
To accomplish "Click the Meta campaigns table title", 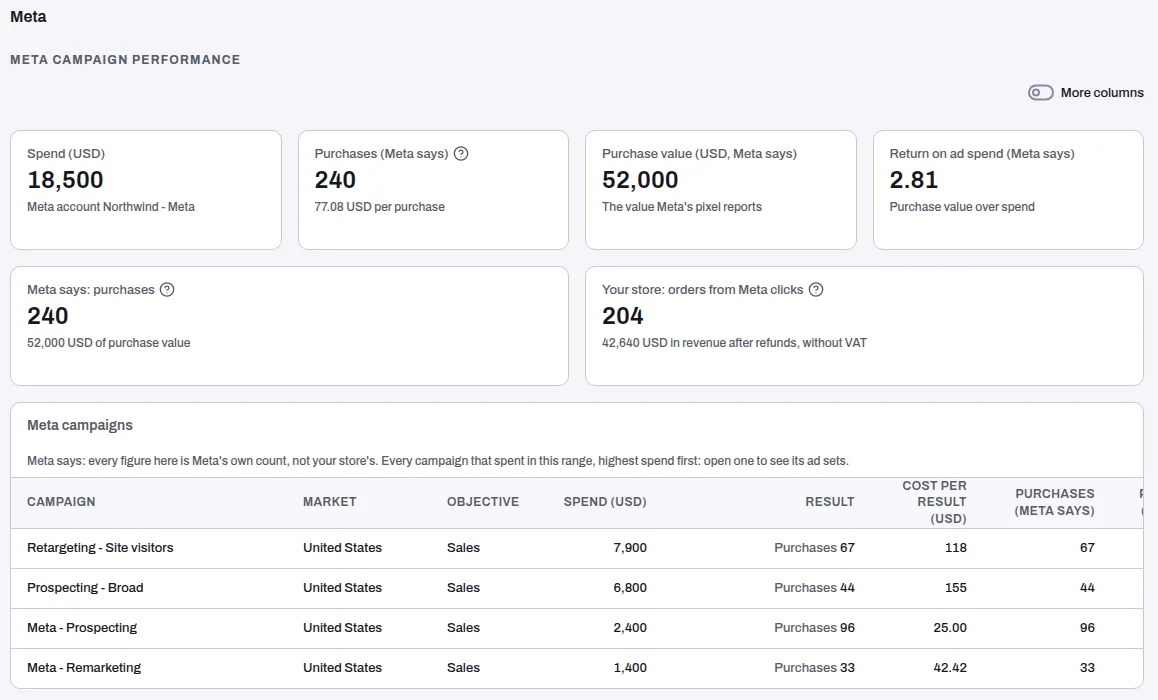I will (80, 425).
